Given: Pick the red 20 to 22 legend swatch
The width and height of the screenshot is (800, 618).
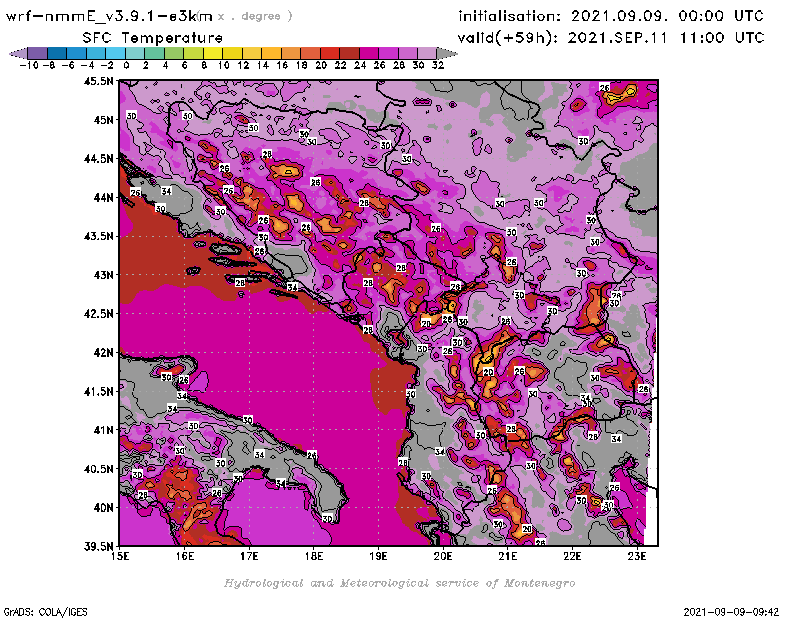Looking at the screenshot, I should tap(330, 53).
